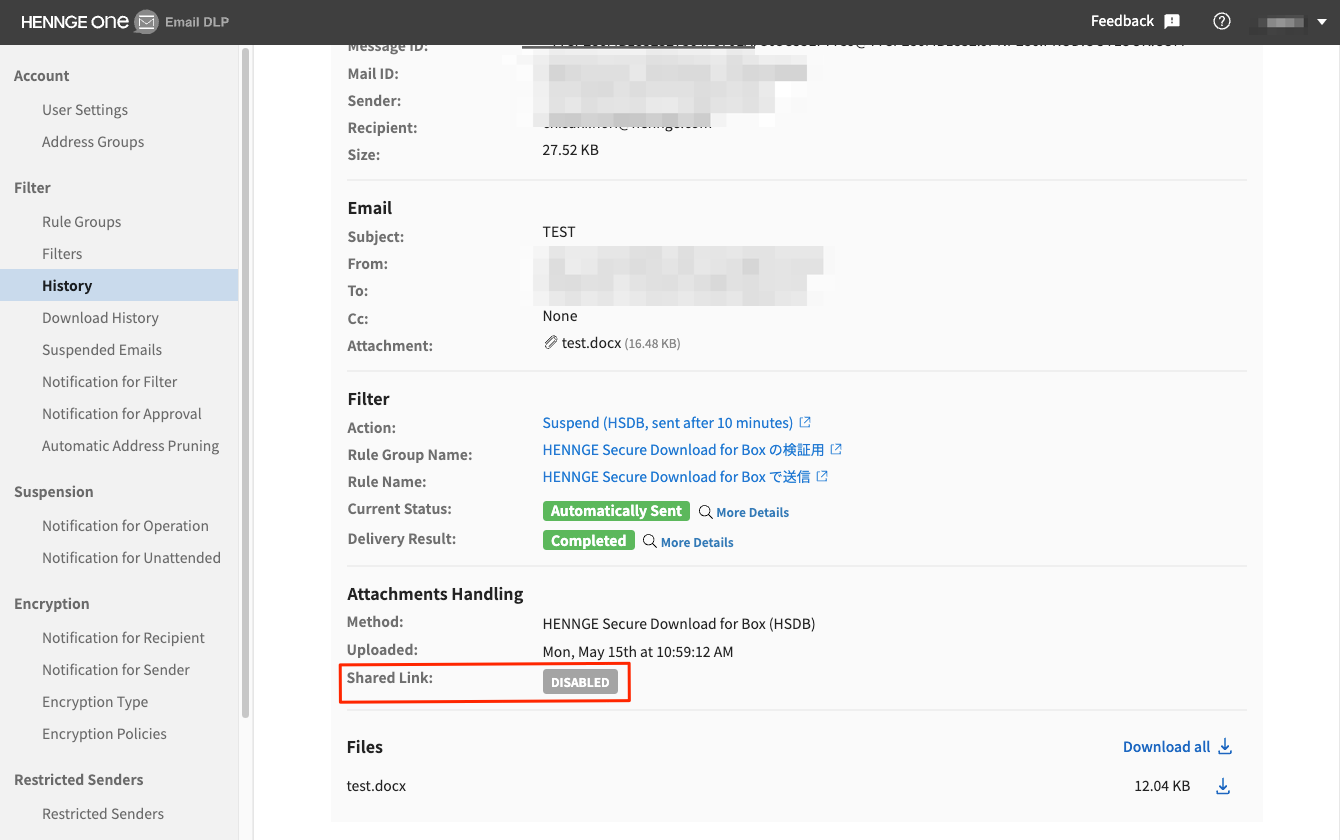The width and height of the screenshot is (1340, 840).
Task: Click the Attachments Handling heading
Action: coord(435,594)
